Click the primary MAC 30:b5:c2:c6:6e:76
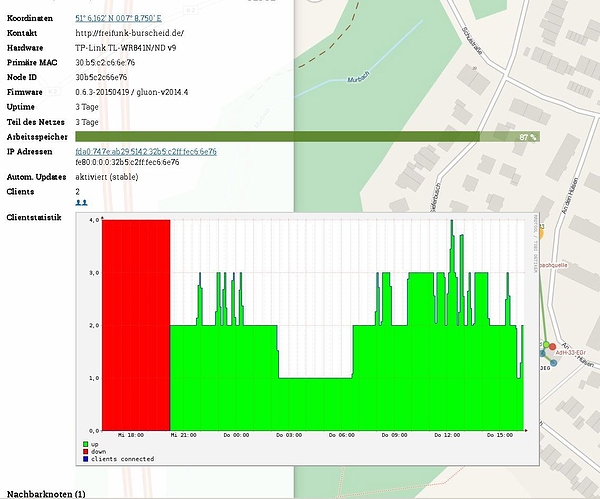This screenshot has width=600, height=499. click(105, 62)
